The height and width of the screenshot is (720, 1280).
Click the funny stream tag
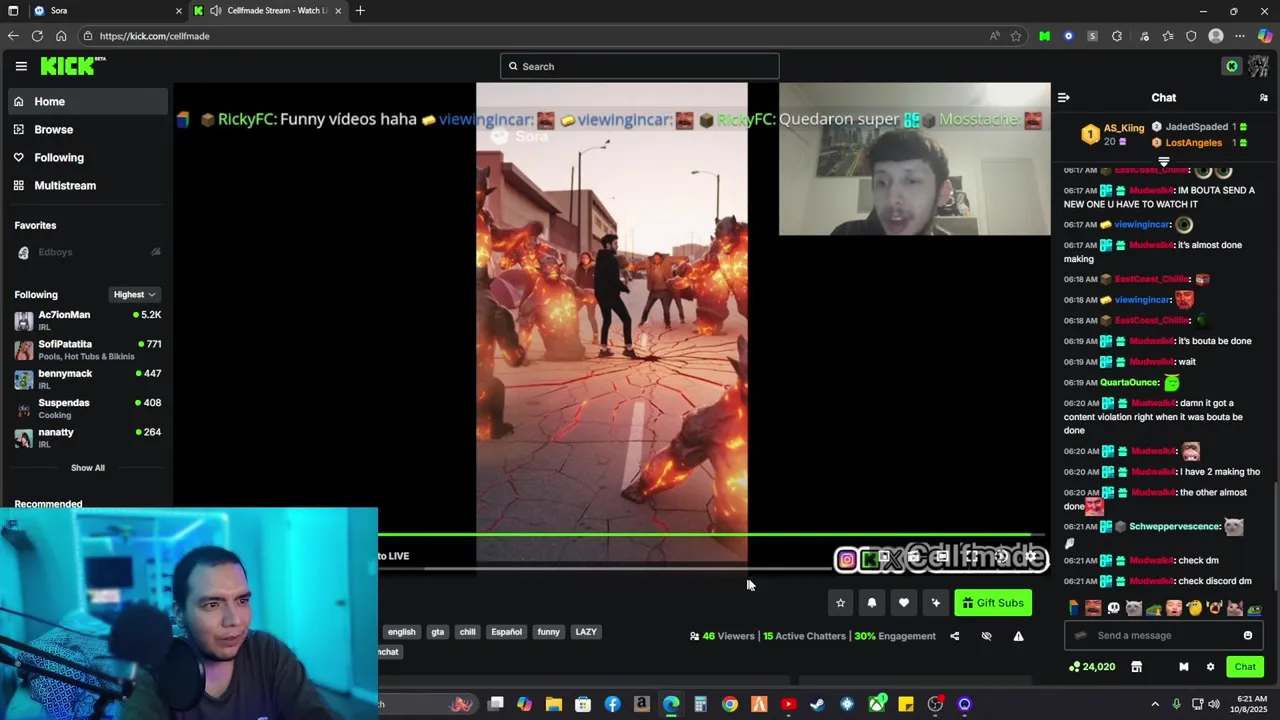pyautogui.click(x=548, y=632)
